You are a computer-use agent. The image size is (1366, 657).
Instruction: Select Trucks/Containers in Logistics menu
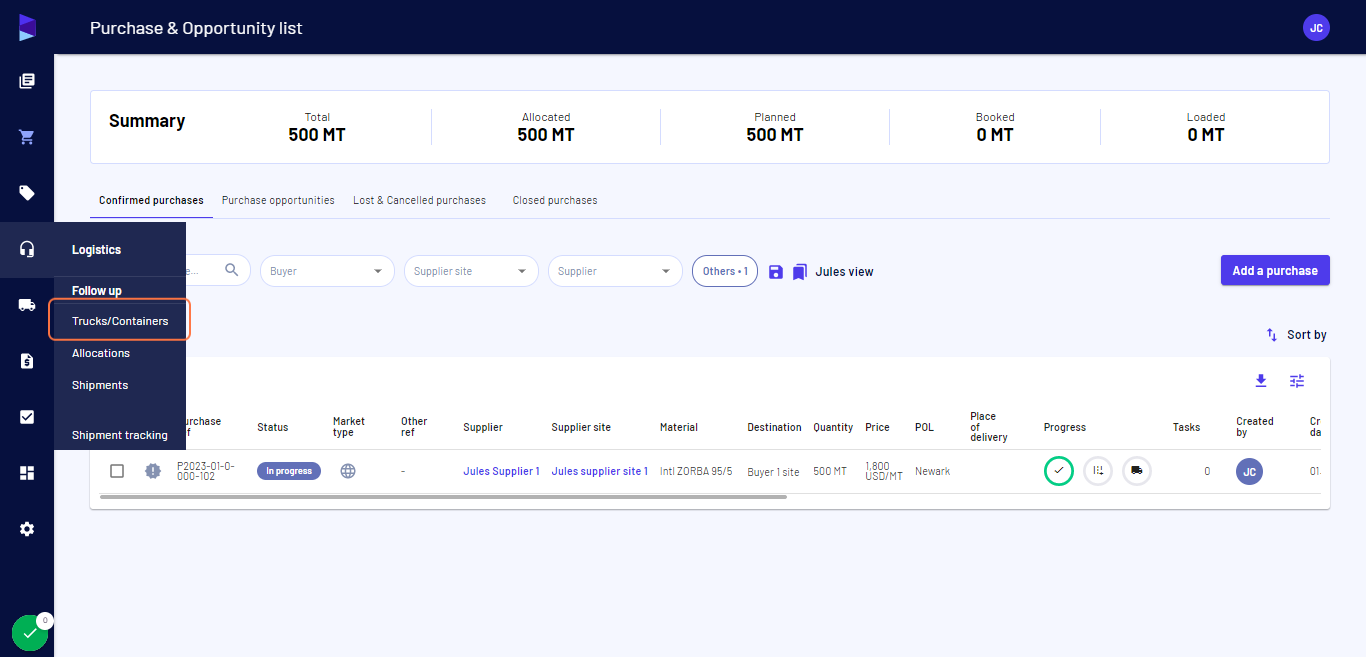point(120,321)
